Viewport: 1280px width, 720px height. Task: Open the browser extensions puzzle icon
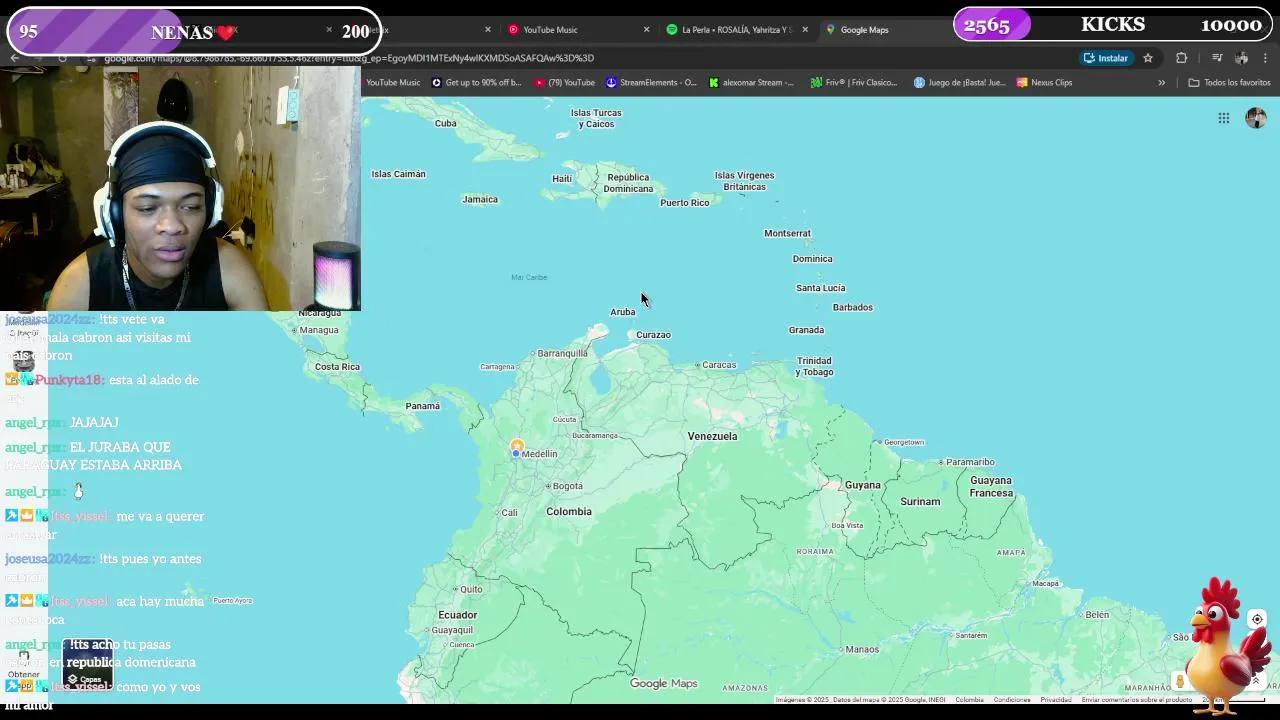[1181, 58]
